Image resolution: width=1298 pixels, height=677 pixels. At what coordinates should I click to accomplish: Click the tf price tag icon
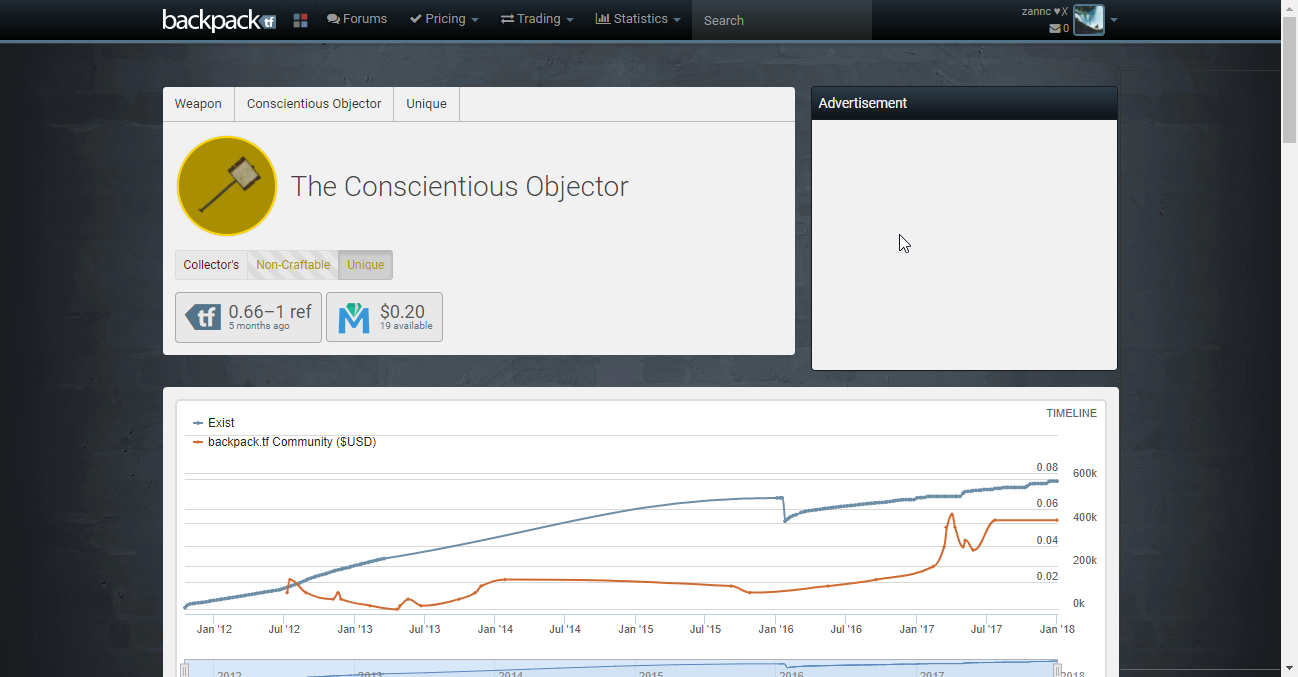coord(204,318)
